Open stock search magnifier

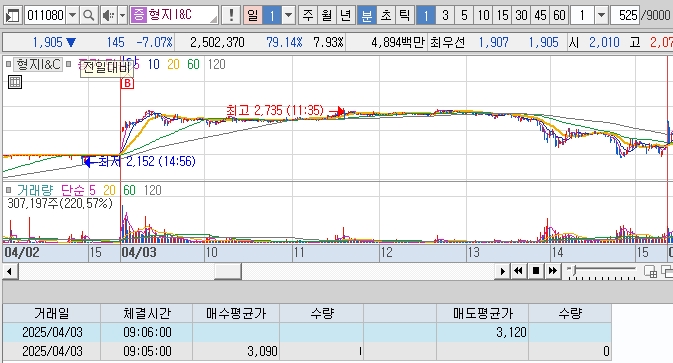[x=88, y=15]
